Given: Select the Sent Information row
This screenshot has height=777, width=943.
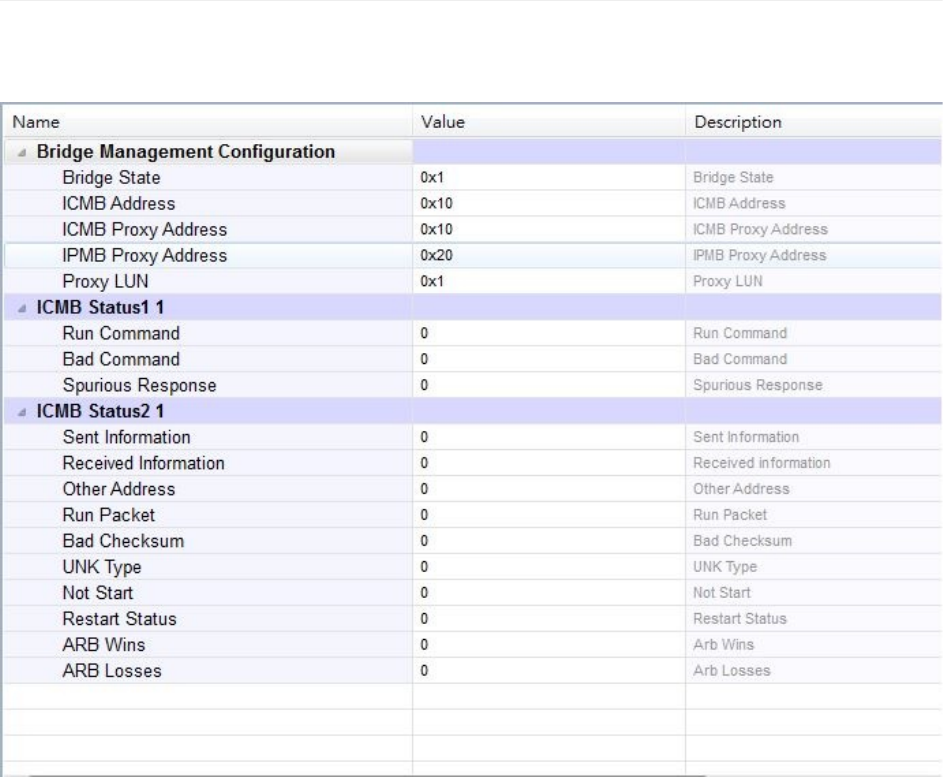Looking at the screenshot, I should (473, 437).
